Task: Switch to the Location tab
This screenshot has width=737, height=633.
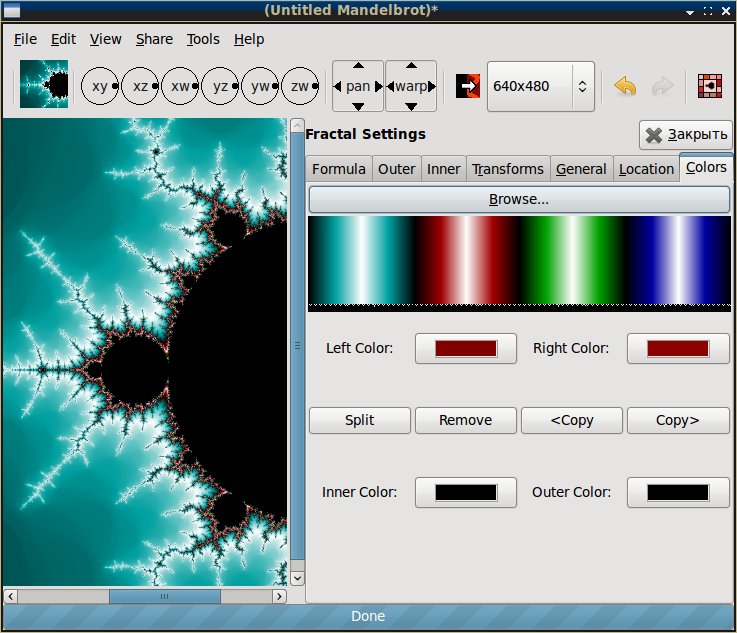Action: click(x=647, y=169)
